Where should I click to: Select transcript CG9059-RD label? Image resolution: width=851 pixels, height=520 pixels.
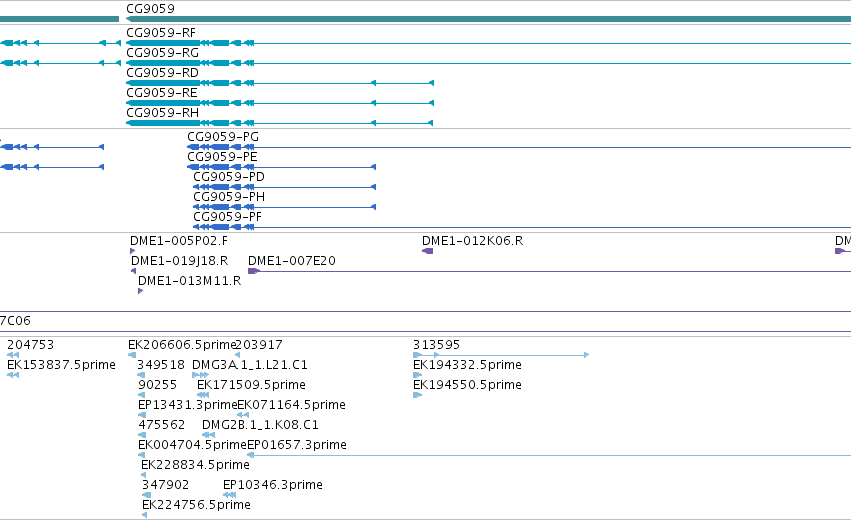(162, 73)
